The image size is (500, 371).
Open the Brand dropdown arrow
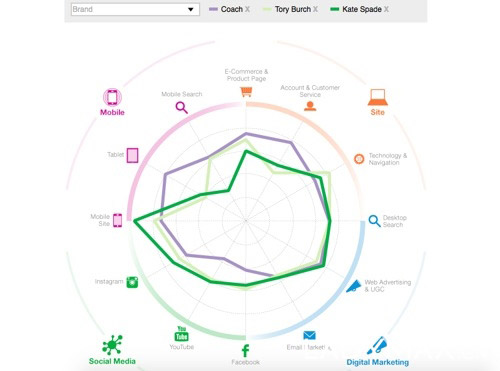click(x=191, y=9)
